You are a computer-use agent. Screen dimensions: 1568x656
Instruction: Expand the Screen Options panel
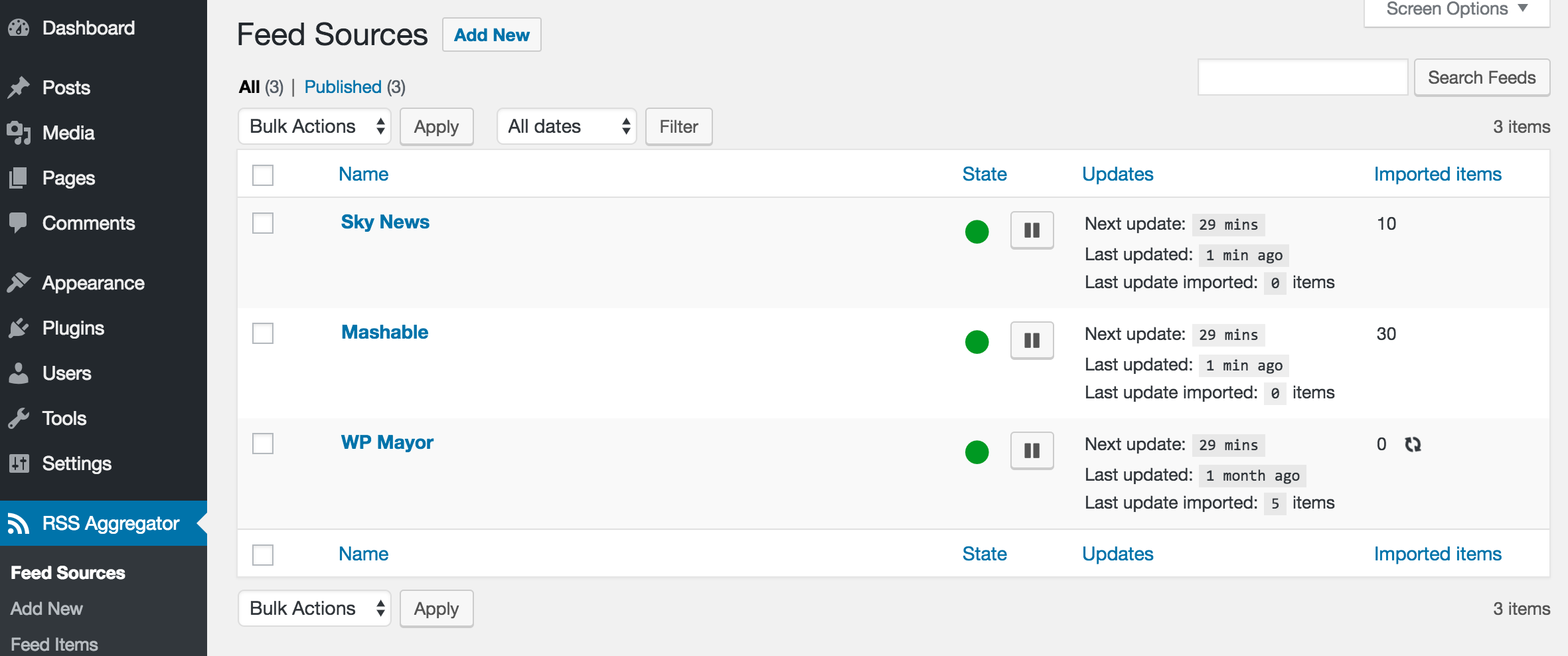tap(1457, 10)
